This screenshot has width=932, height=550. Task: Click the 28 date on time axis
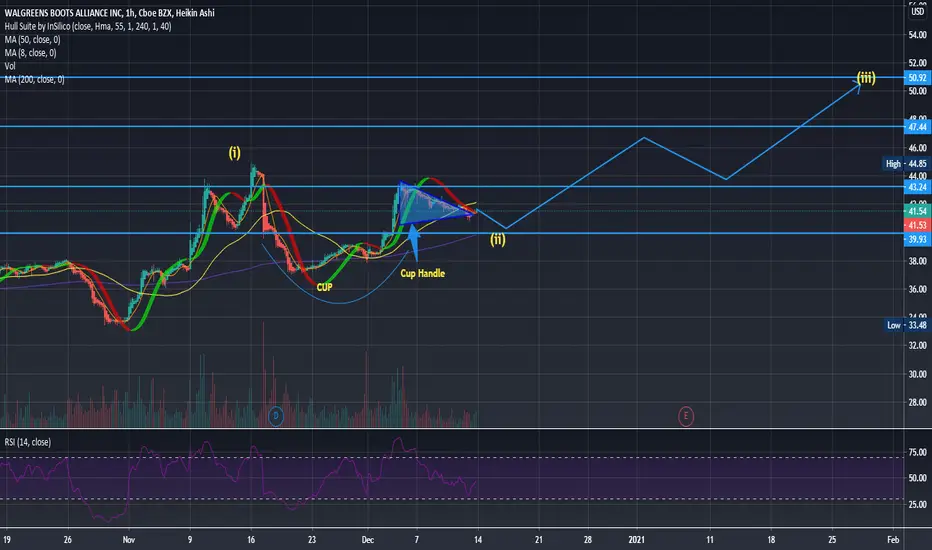(x=587, y=540)
